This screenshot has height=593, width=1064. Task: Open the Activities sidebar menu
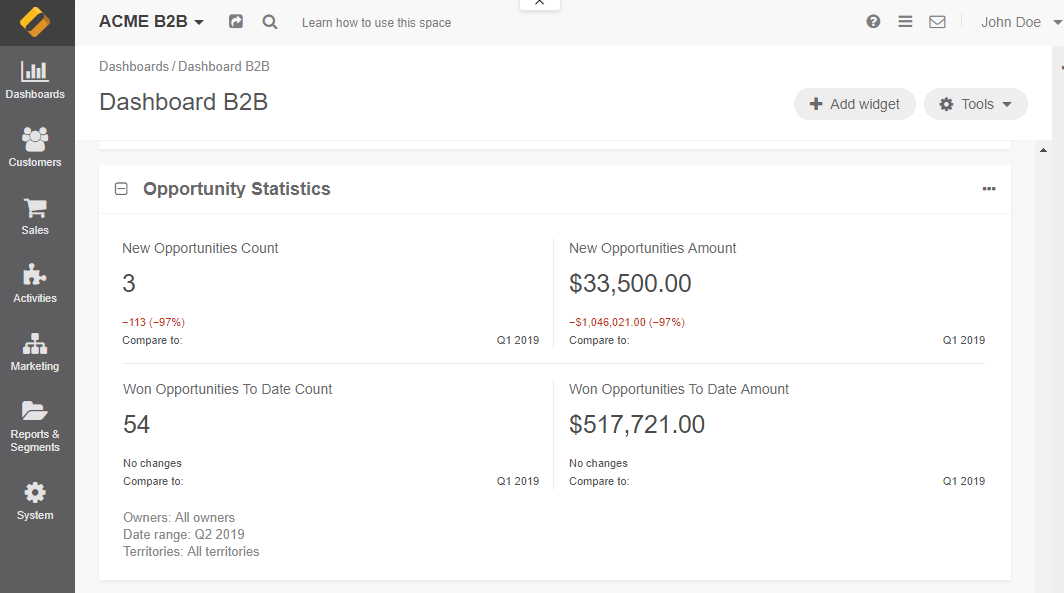pos(35,284)
